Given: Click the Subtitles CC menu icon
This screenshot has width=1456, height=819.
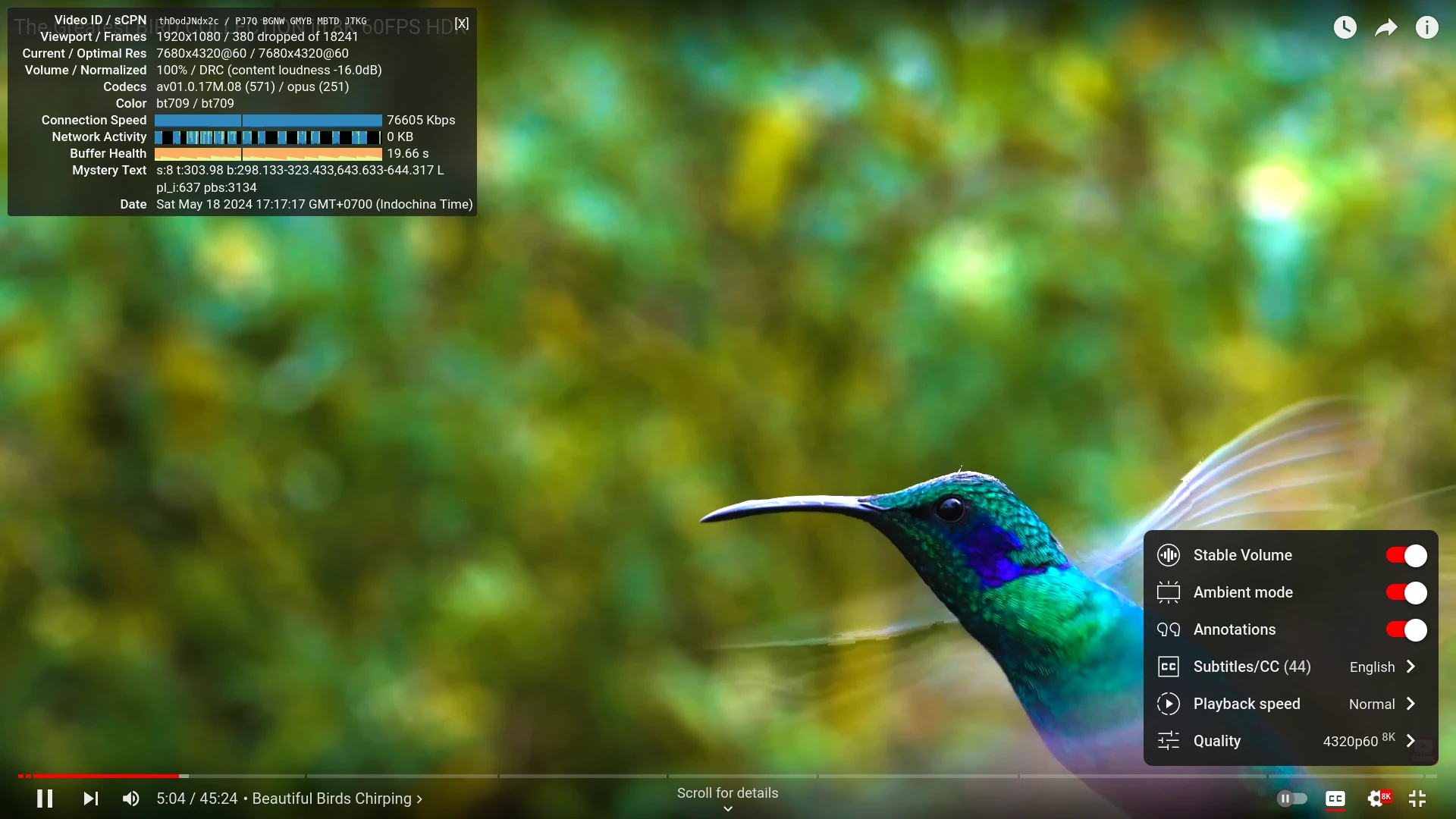Looking at the screenshot, I should (1169, 667).
